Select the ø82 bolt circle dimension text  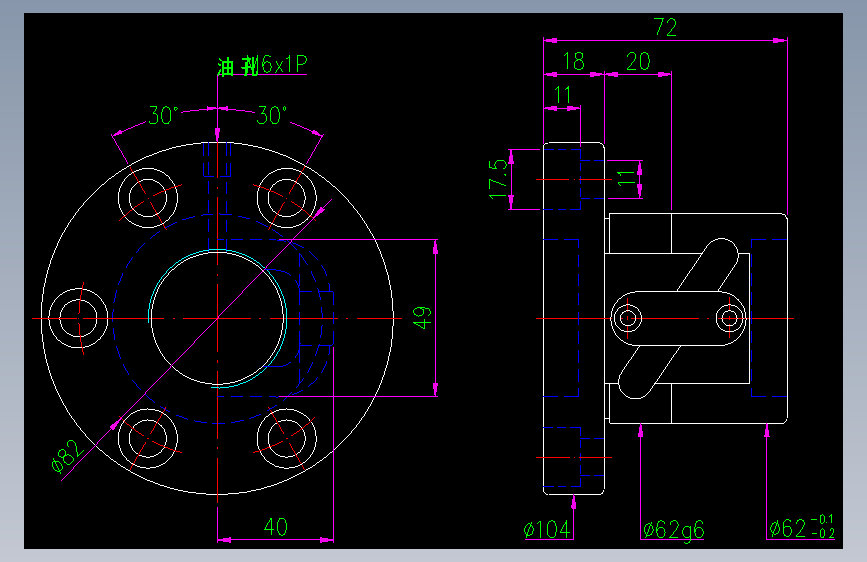click(67, 456)
